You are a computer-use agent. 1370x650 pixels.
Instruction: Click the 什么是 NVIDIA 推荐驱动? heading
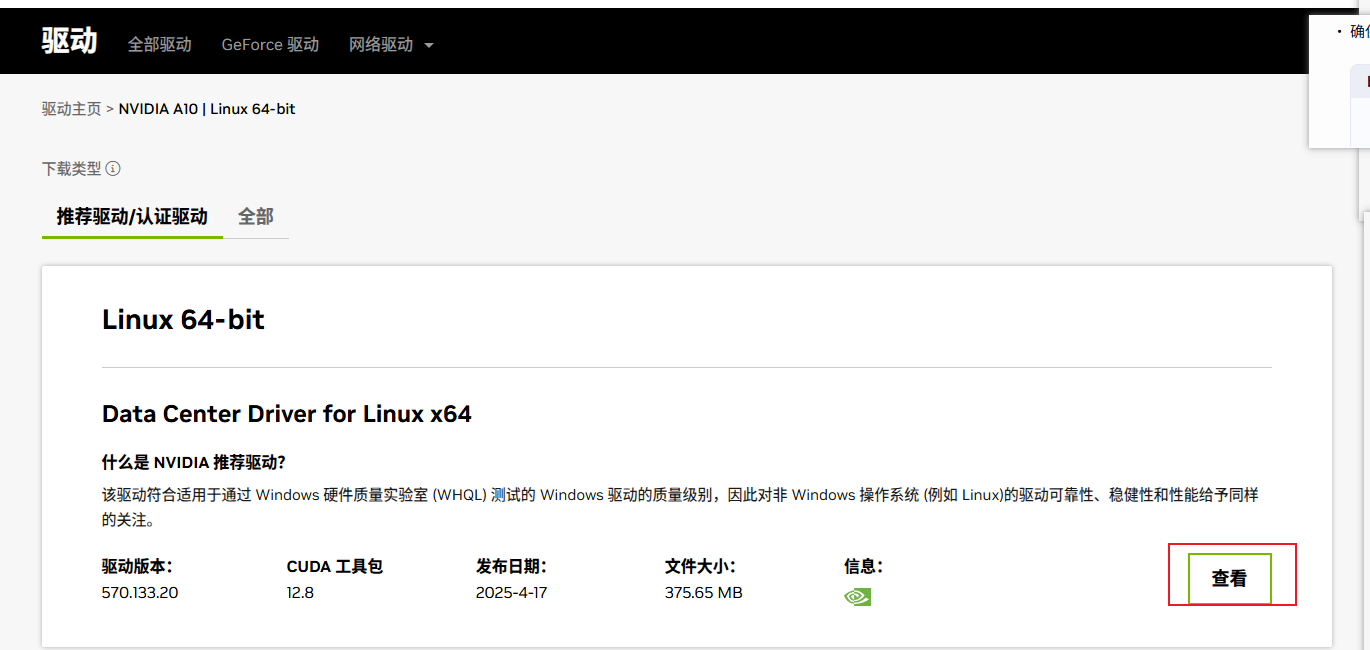pos(194,462)
